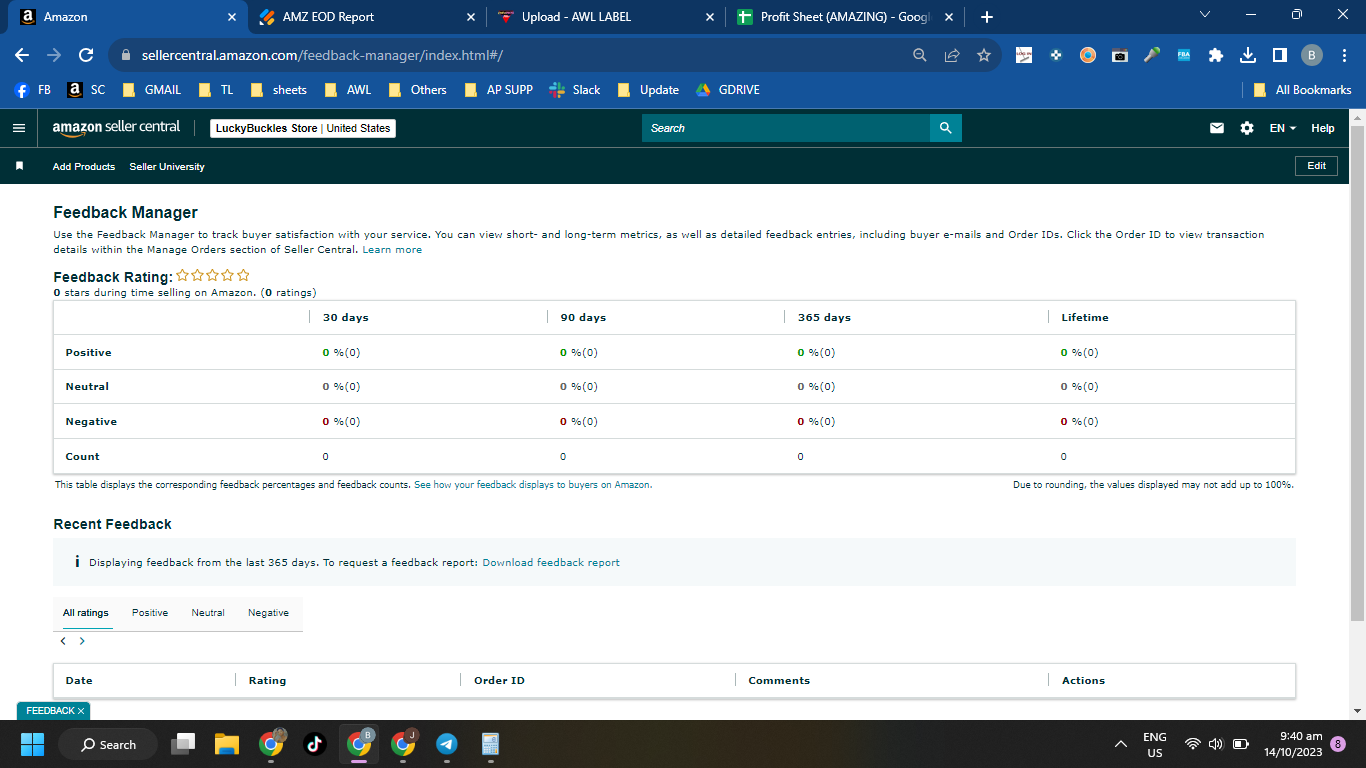The image size is (1366, 768).
Task: Go to next feedback page arrow
Action: (x=82, y=641)
